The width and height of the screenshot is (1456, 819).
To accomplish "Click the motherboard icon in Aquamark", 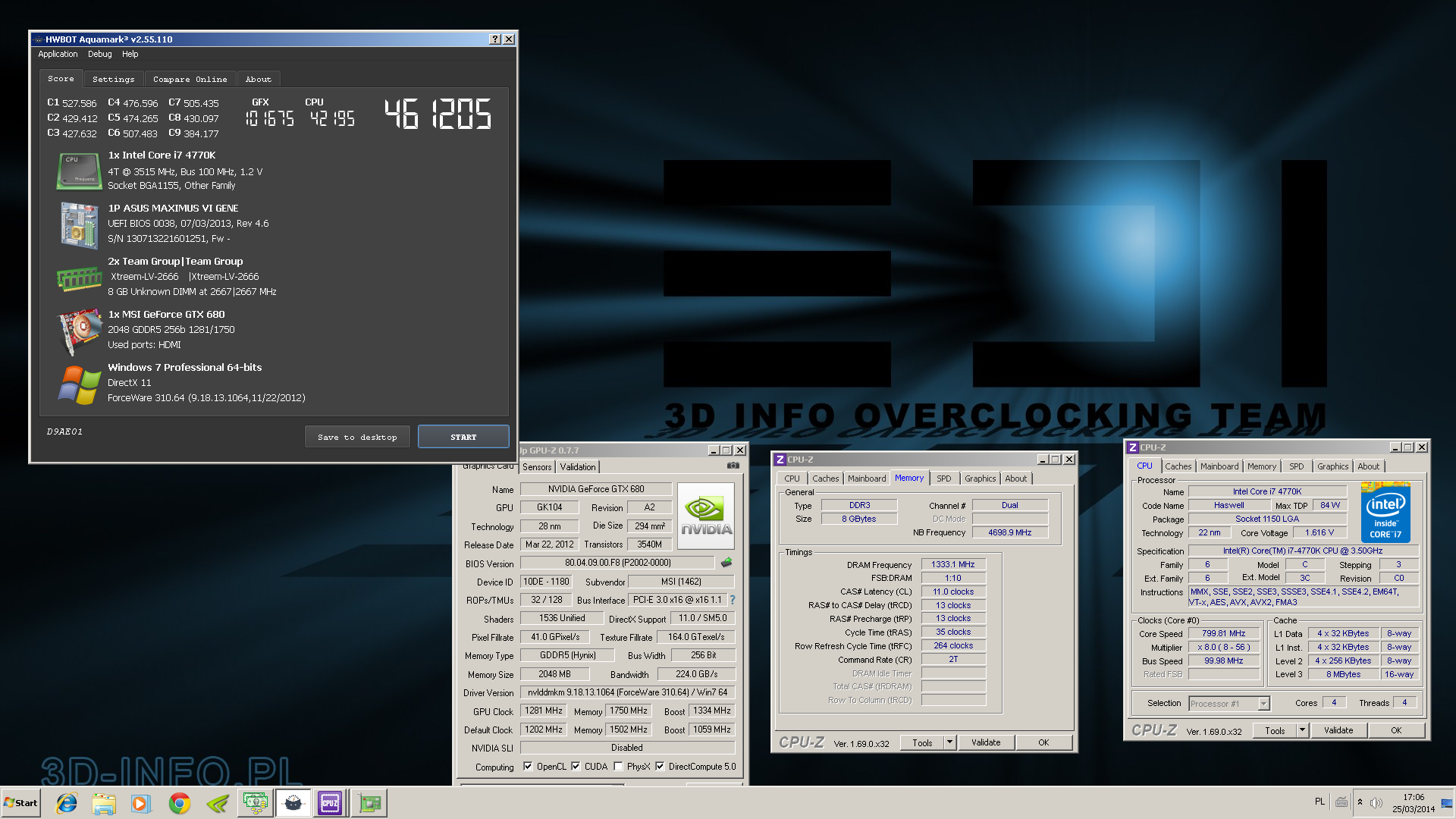I will [79, 224].
